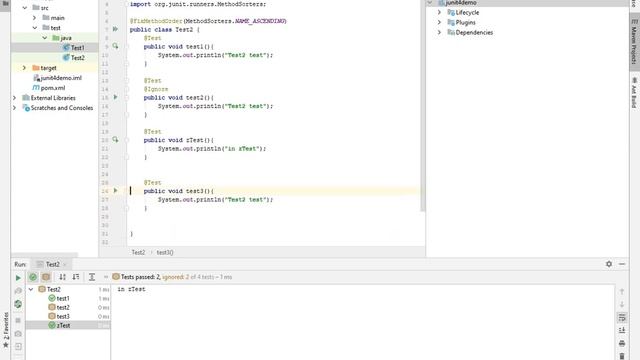Rerun Test2 with the green play button
The image size is (640, 360).
pos(18,278)
